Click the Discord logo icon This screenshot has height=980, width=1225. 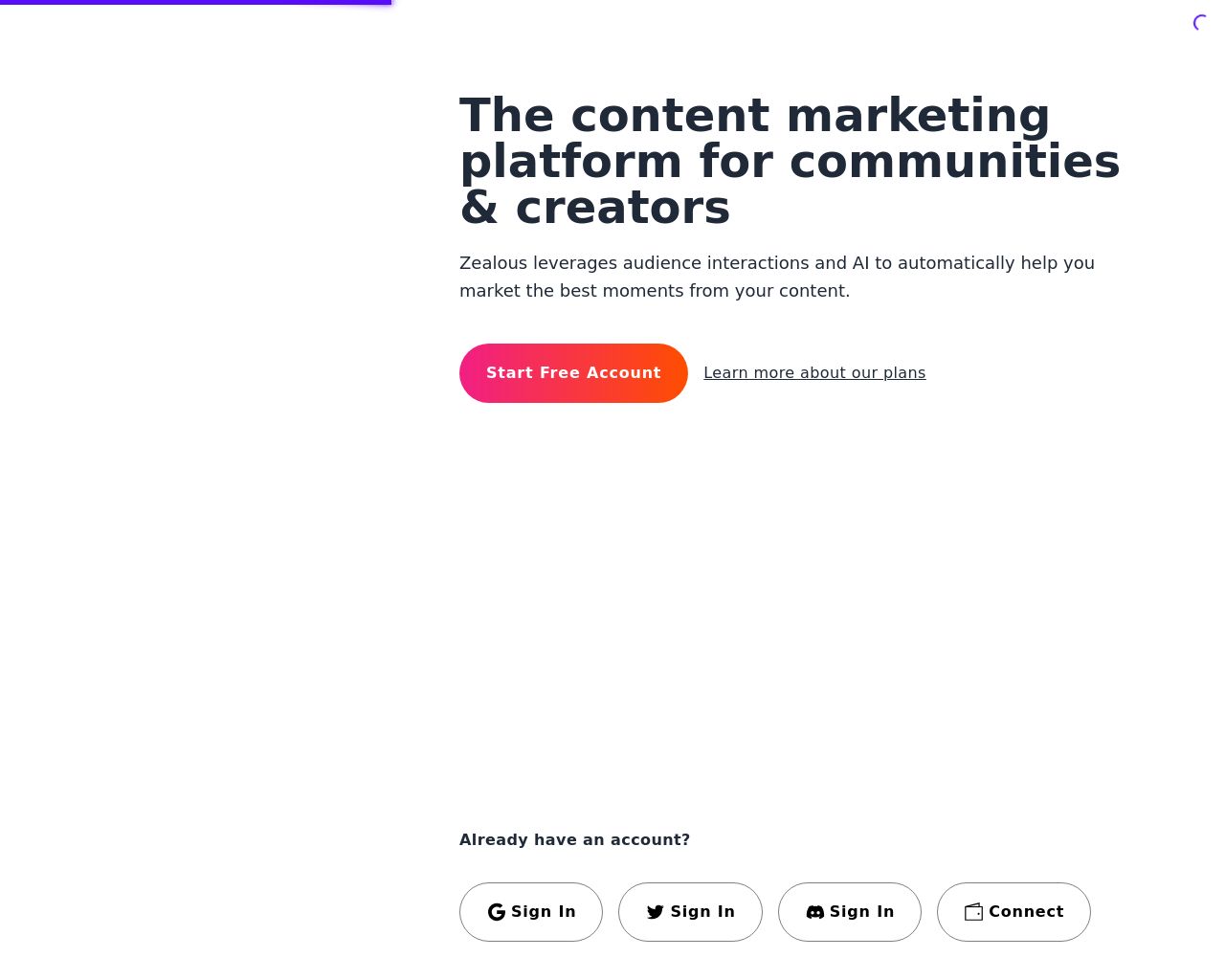[x=814, y=912]
